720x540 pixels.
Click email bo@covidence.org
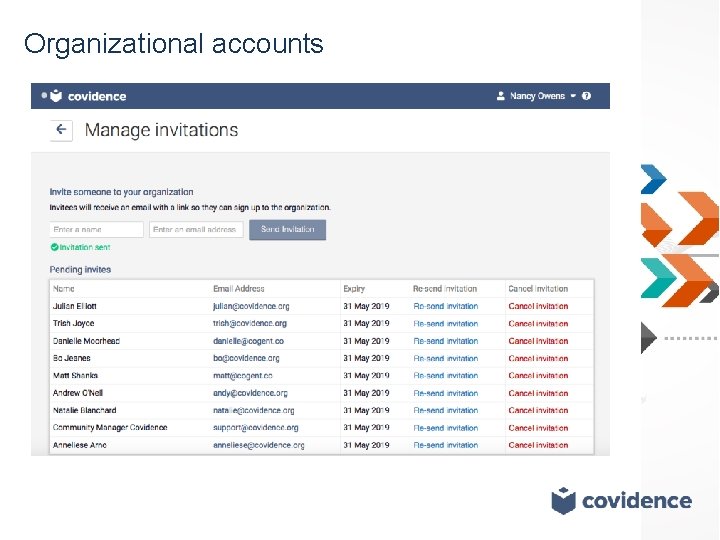[x=246, y=359]
